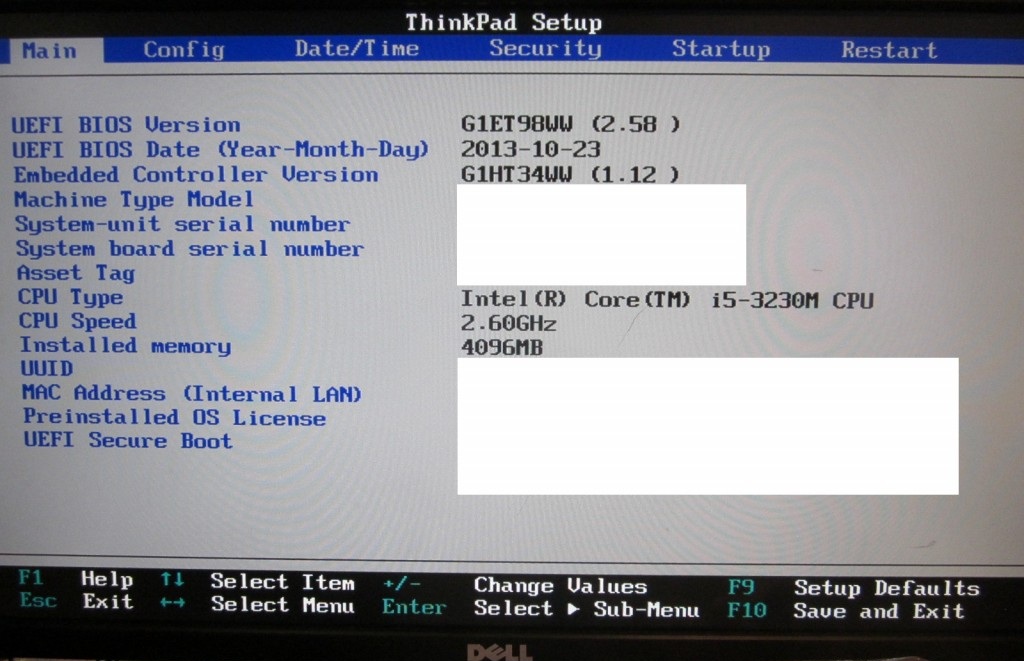Open the Date/Time tab
Viewport: 1024px width, 661px height.
(x=357, y=49)
